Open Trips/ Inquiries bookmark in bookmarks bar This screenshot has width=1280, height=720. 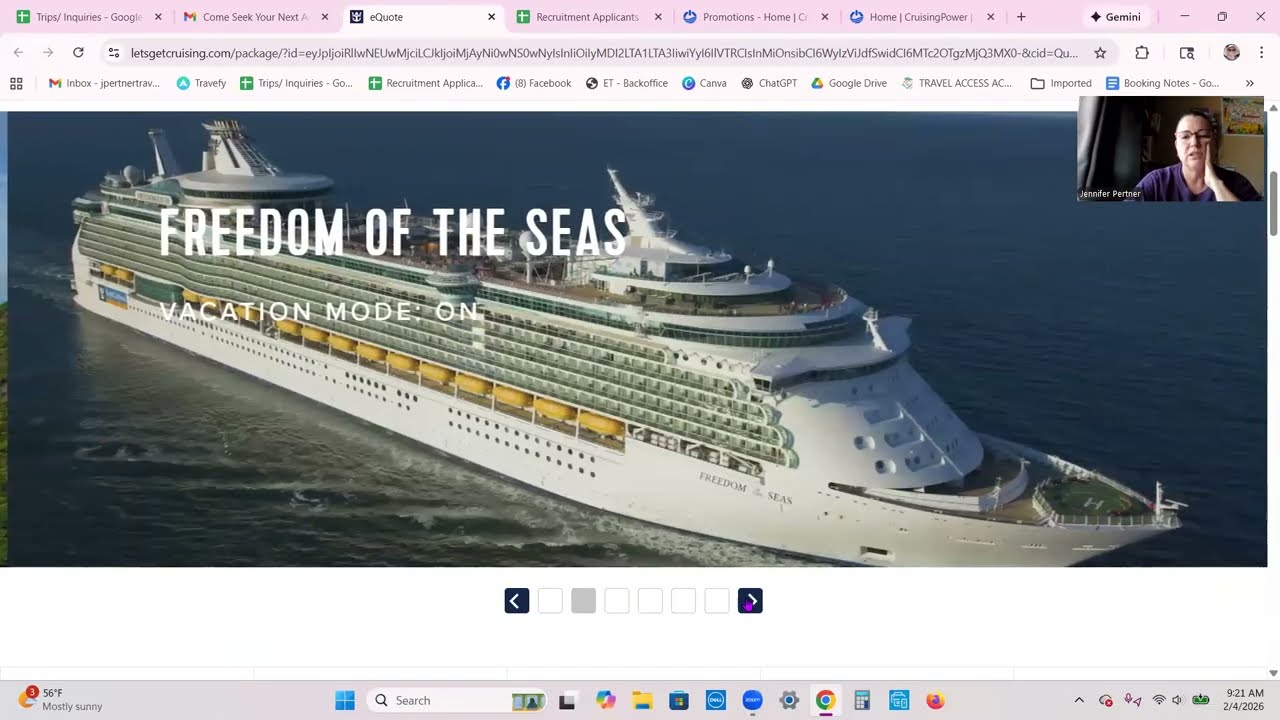[296, 83]
